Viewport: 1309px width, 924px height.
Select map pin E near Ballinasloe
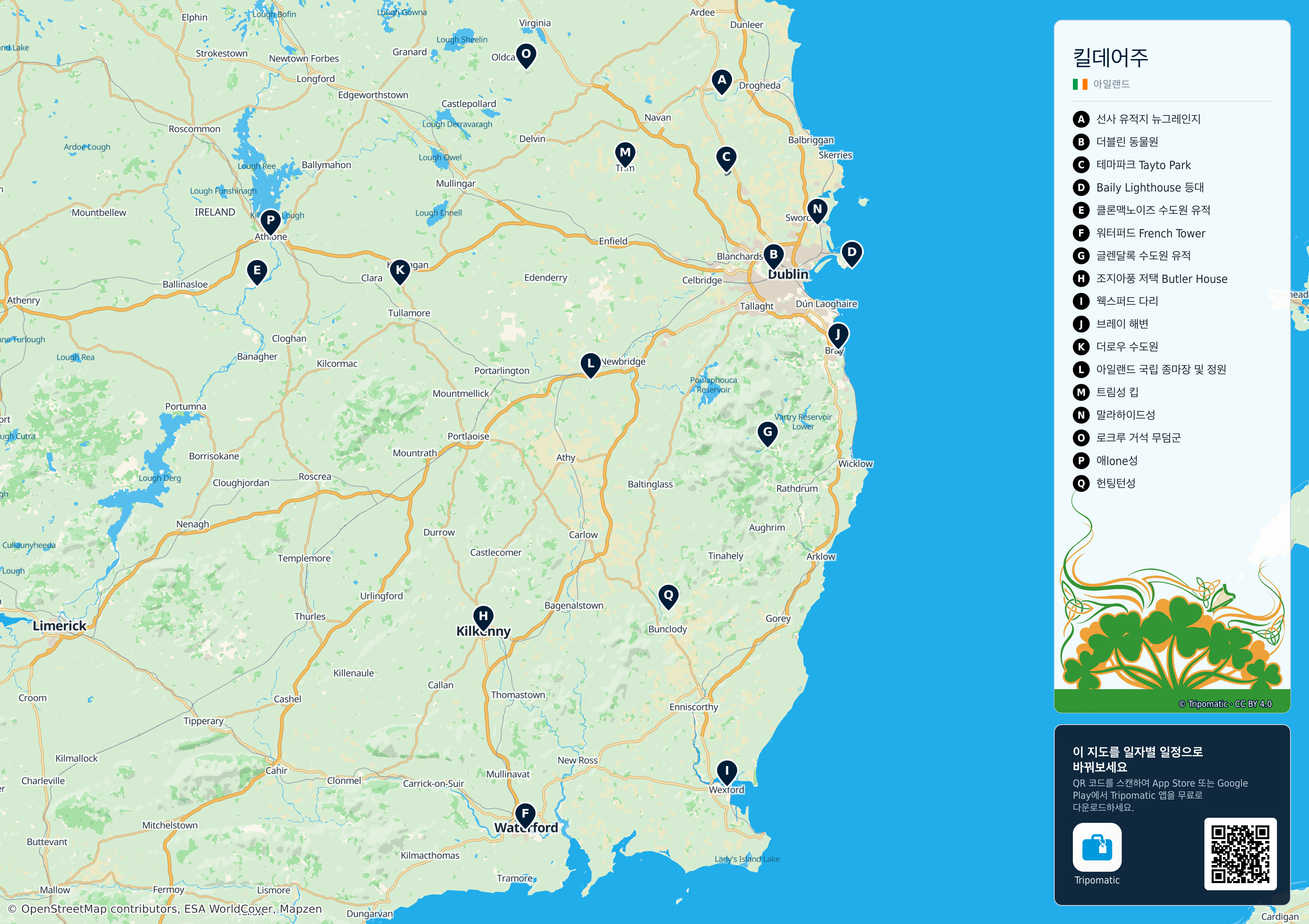257,272
